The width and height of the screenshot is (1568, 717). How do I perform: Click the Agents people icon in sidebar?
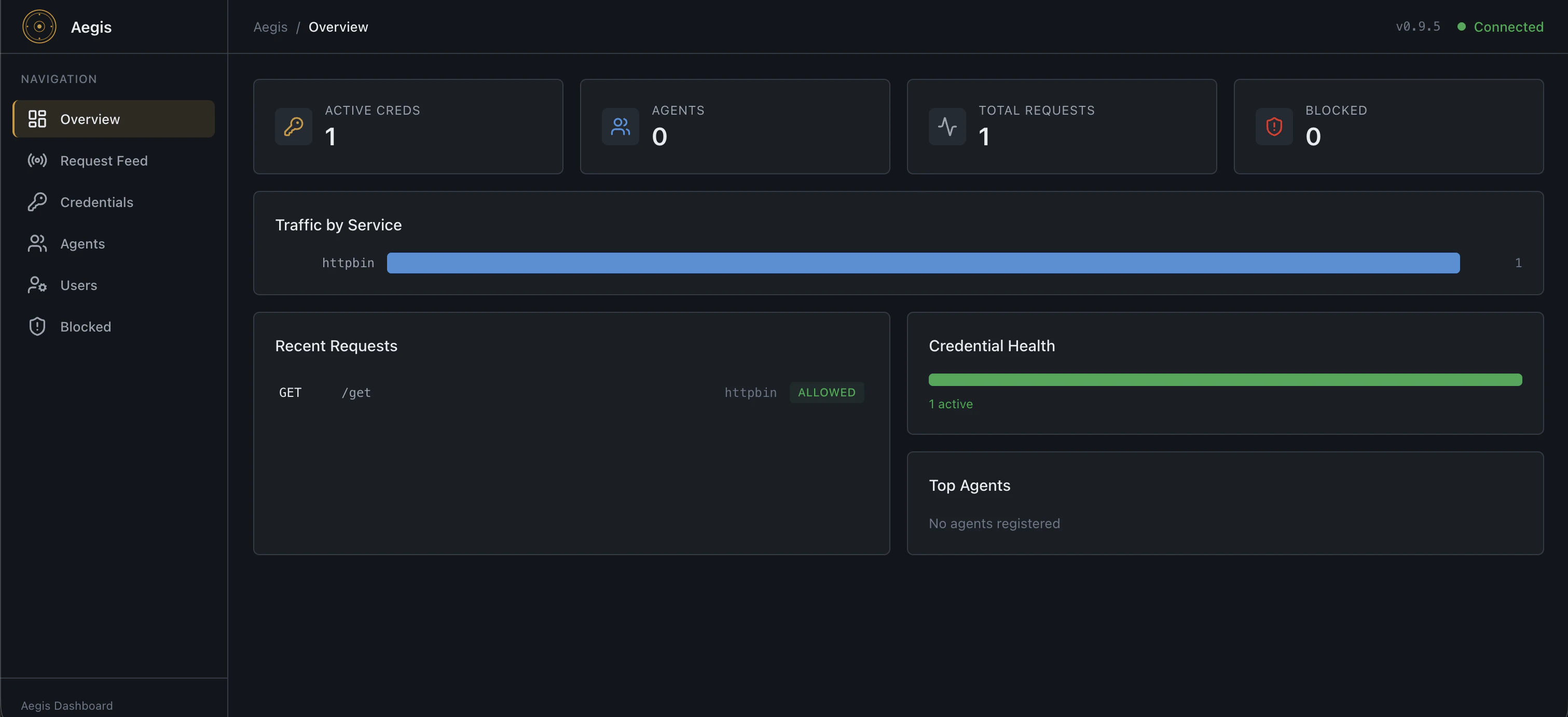coord(37,243)
